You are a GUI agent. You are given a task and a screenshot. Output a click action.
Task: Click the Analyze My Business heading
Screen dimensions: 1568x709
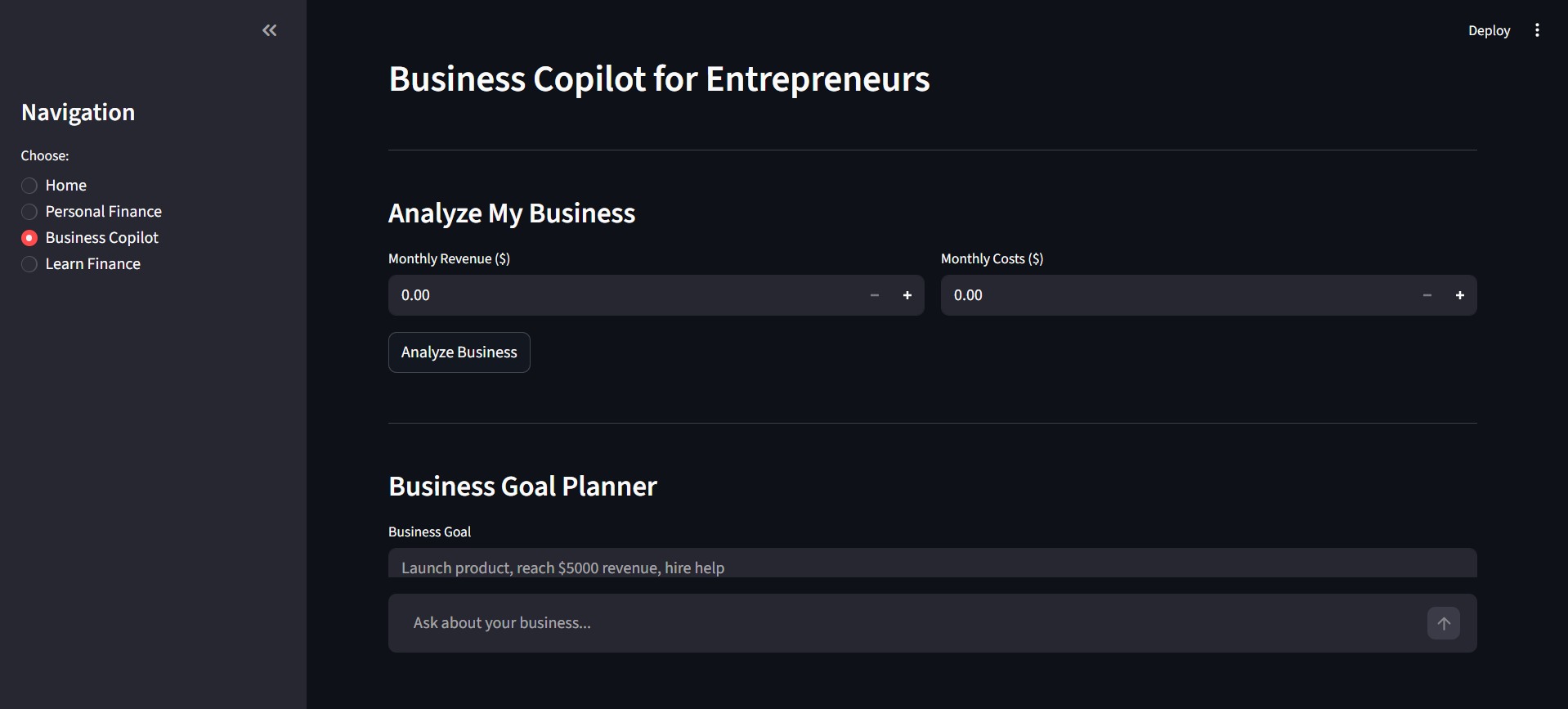point(512,213)
